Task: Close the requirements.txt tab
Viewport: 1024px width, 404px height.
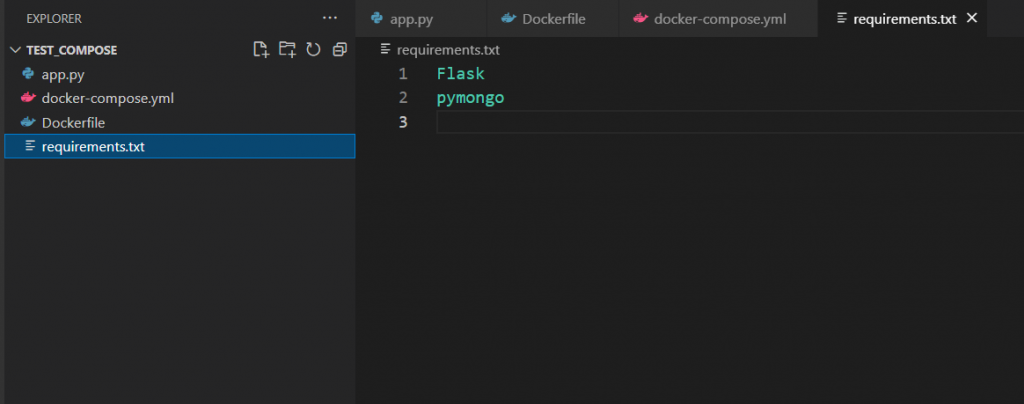Action: tap(971, 18)
